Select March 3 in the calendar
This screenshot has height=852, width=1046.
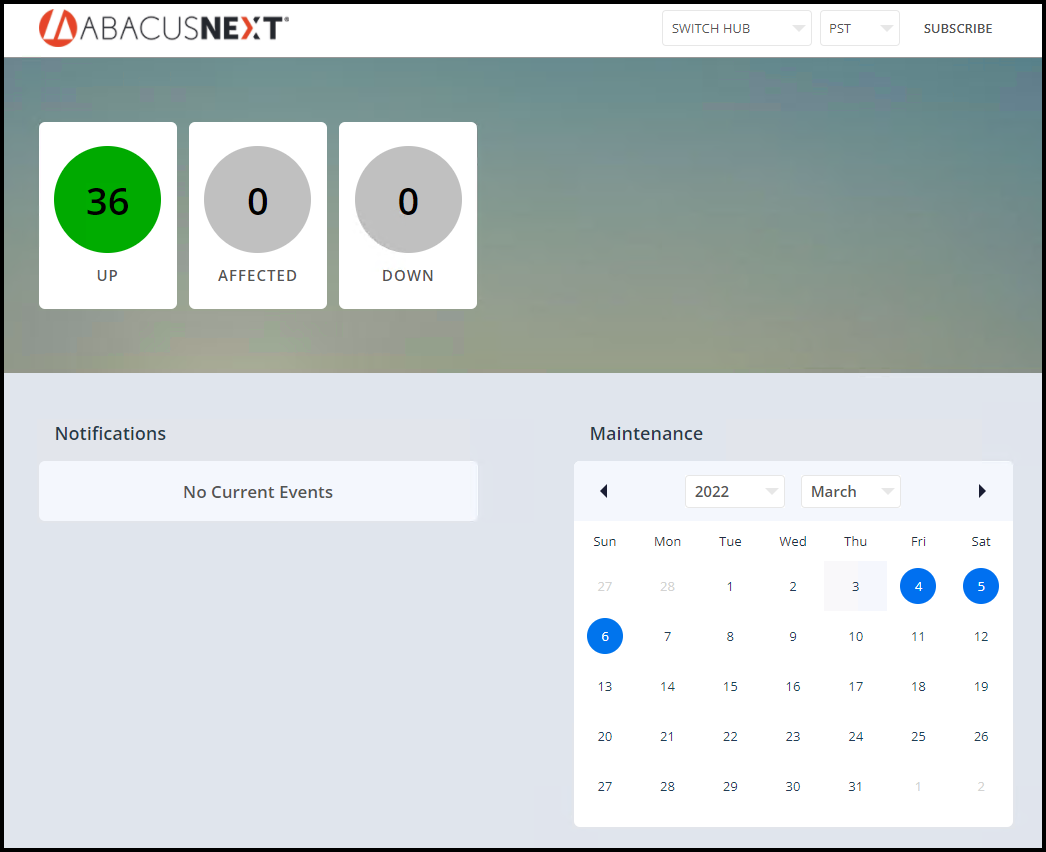coord(855,586)
